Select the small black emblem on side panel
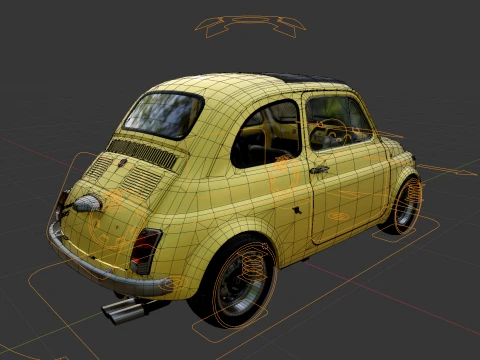Image resolution: width=480 pixels, height=360 pixels. tap(297, 210)
